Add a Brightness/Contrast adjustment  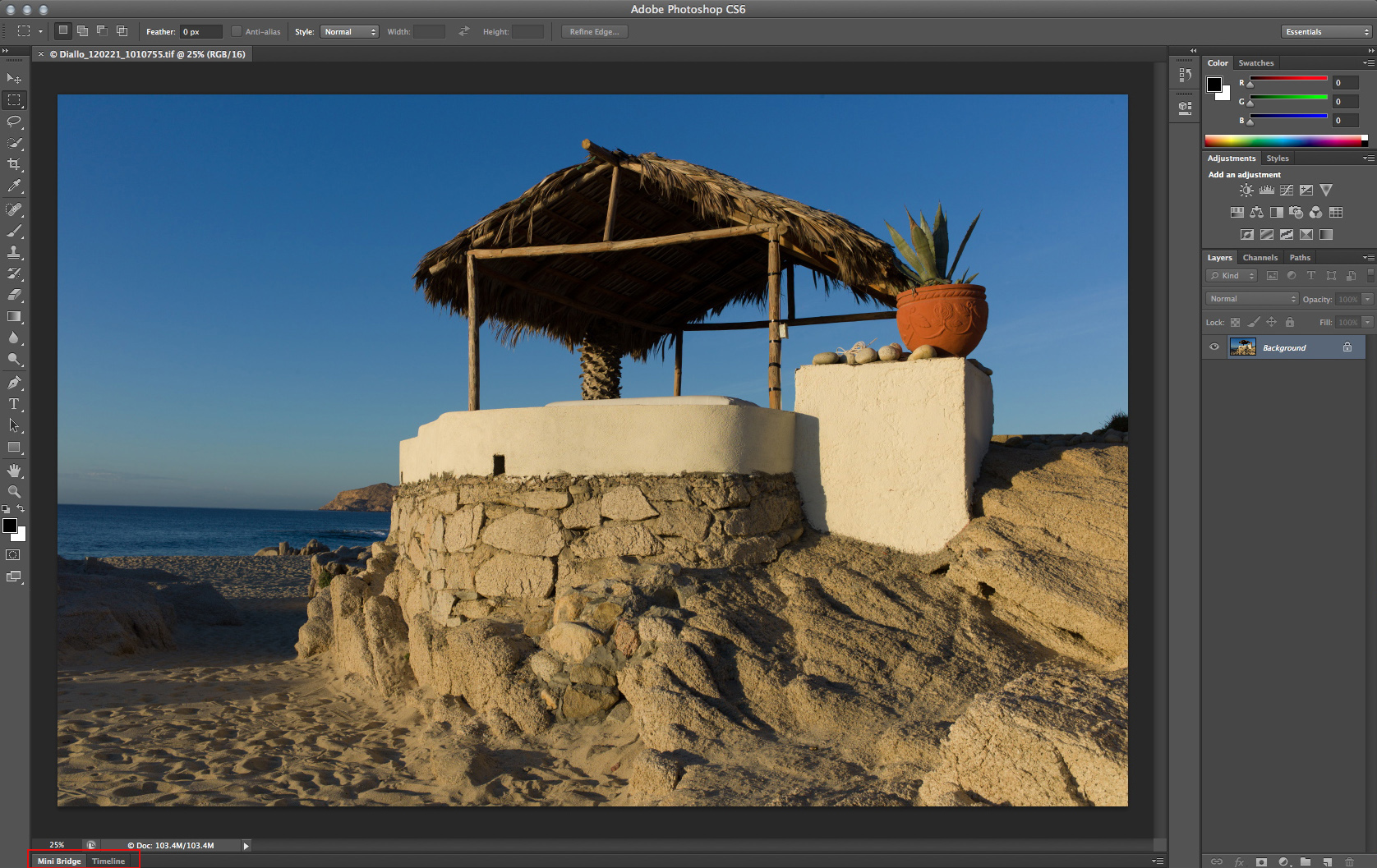coord(1246,191)
